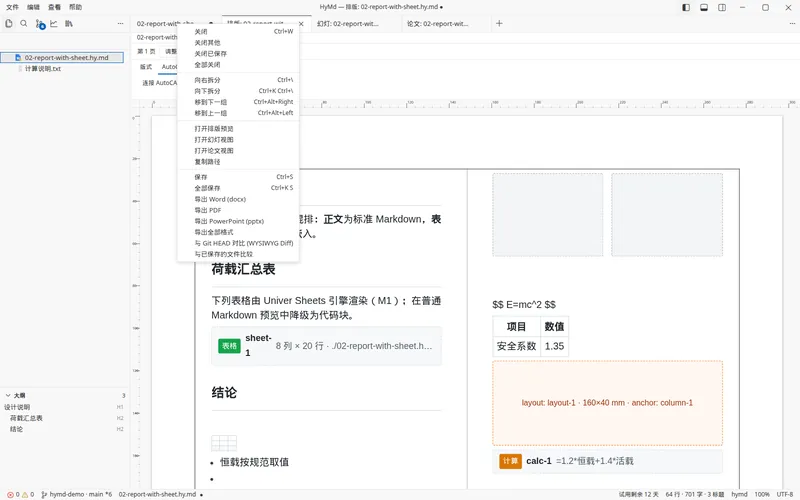The width and height of the screenshot is (800, 500).
Task: Toggle the left sidebar layout icon
Action: [x=686, y=7]
